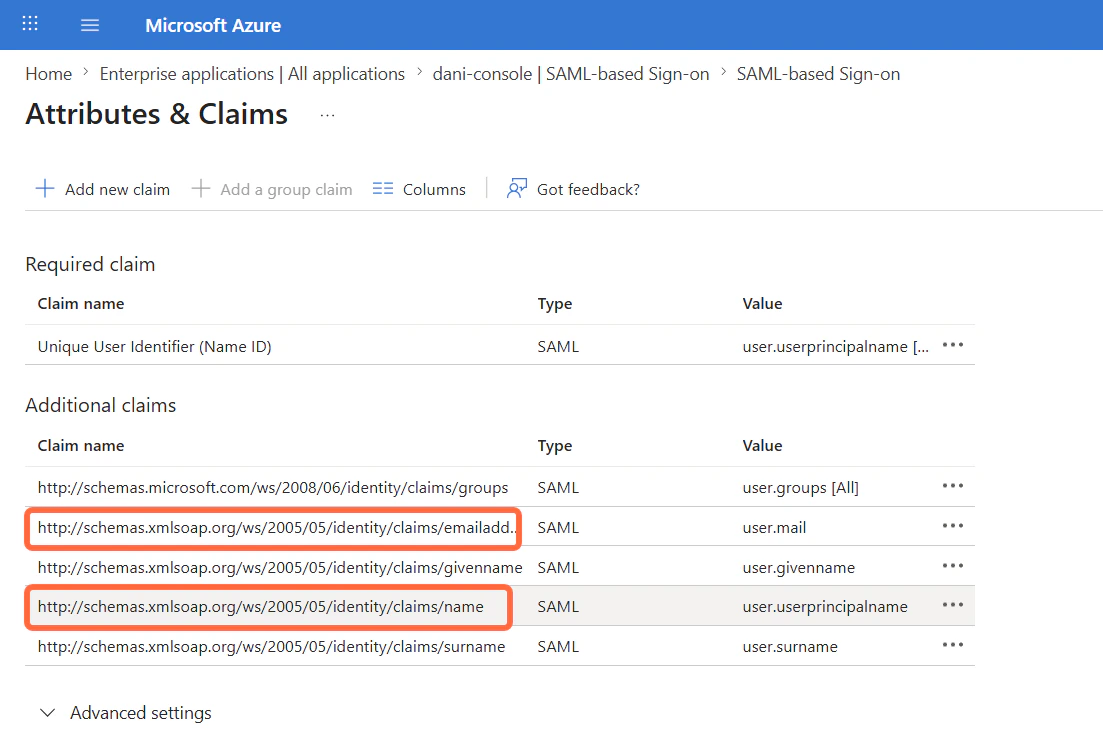Select user.userprincipalname value in Required claim row
Screen dimensions: 1103x742
pos(835,346)
